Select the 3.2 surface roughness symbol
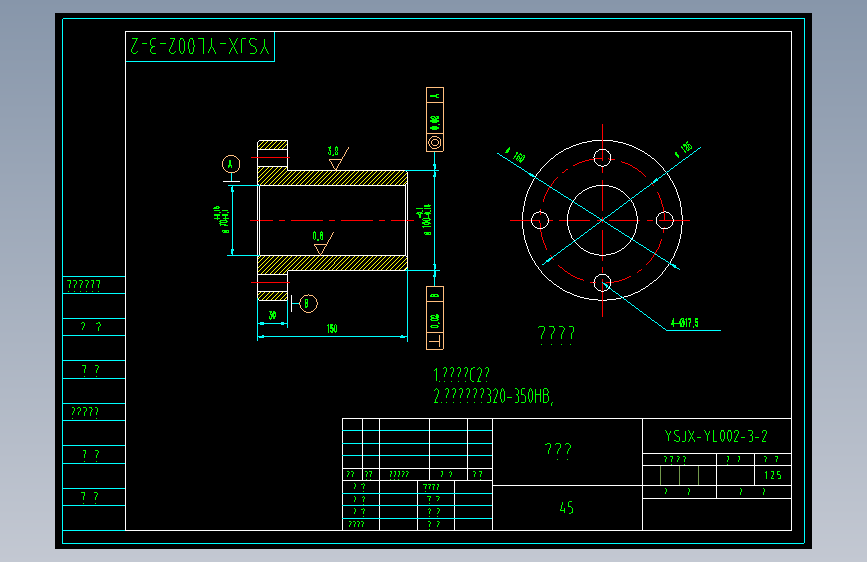867x562 pixels. 337,158
